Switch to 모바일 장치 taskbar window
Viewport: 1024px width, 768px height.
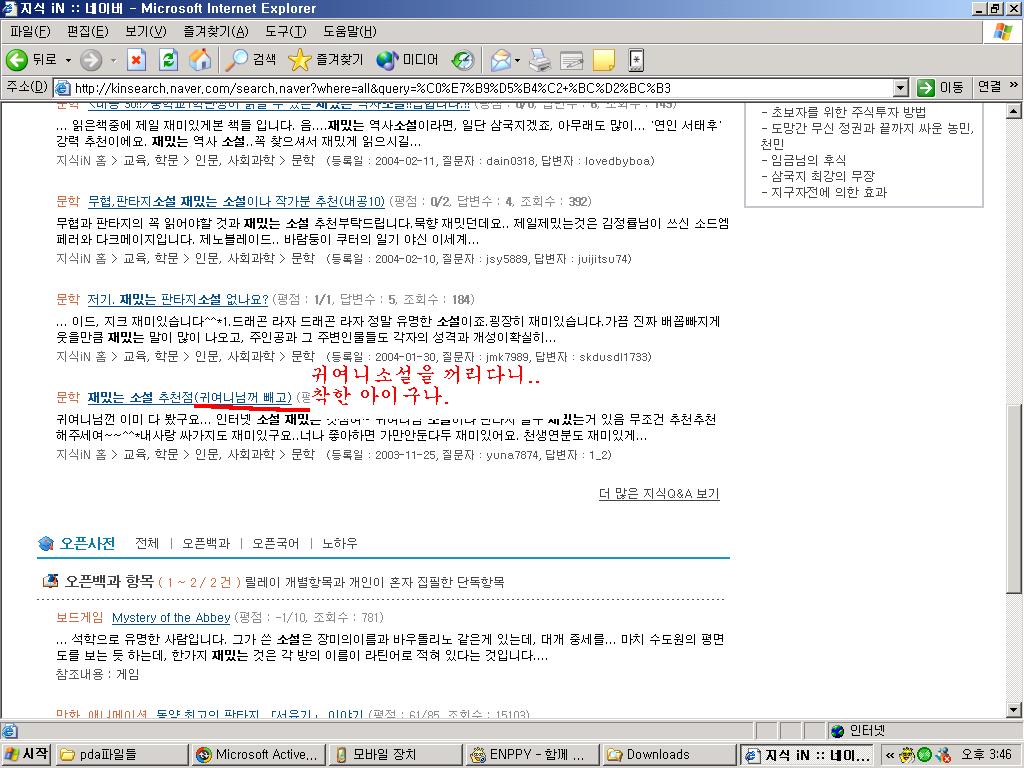pyautogui.click(x=394, y=754)
